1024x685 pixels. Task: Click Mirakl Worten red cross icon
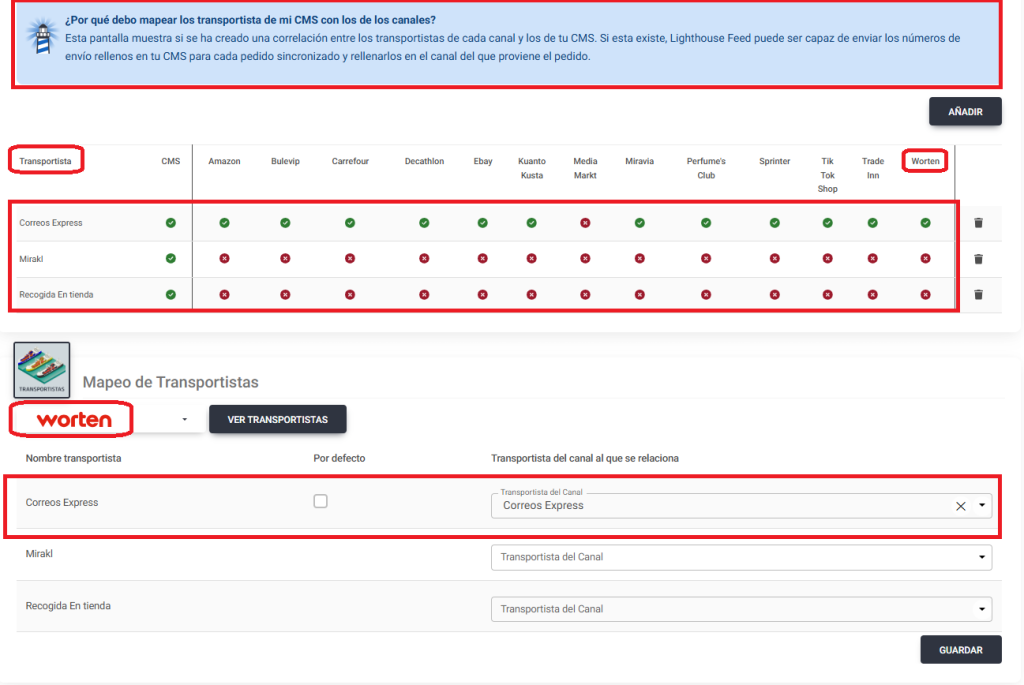(x=925, y=259)
